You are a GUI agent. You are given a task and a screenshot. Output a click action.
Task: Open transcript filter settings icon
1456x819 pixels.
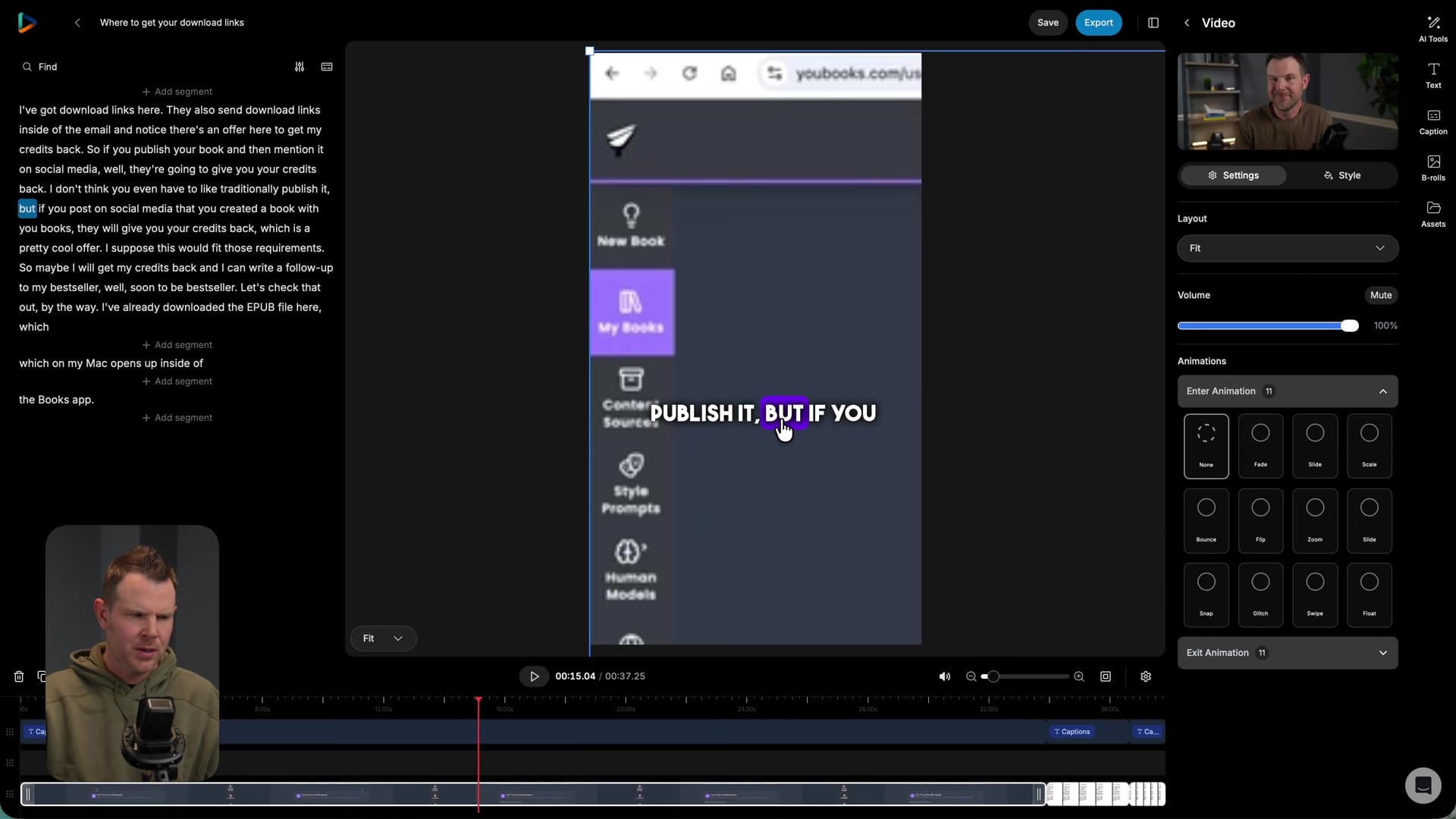300,67
